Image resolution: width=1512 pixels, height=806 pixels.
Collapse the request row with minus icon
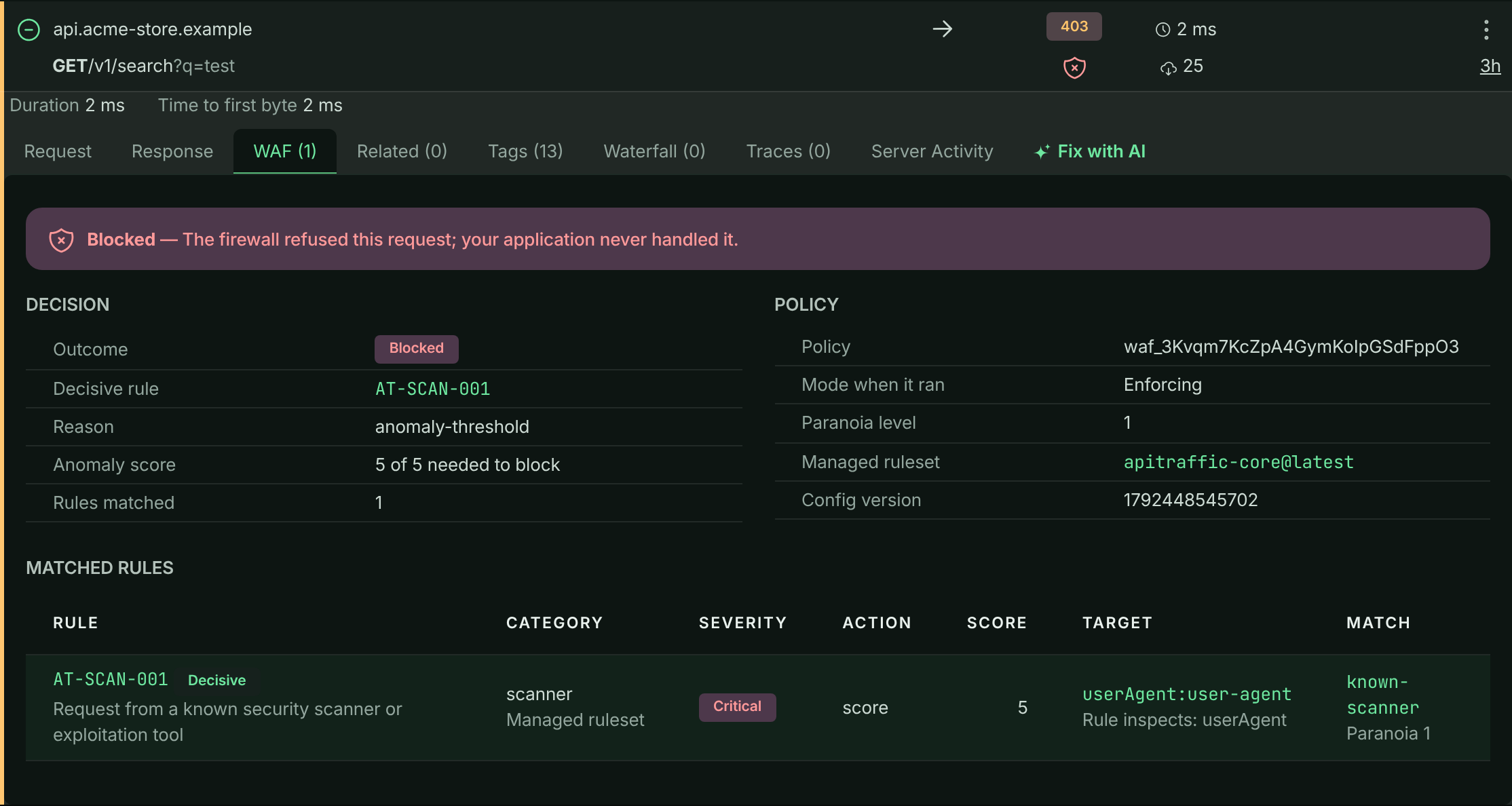tap(29, 29)
